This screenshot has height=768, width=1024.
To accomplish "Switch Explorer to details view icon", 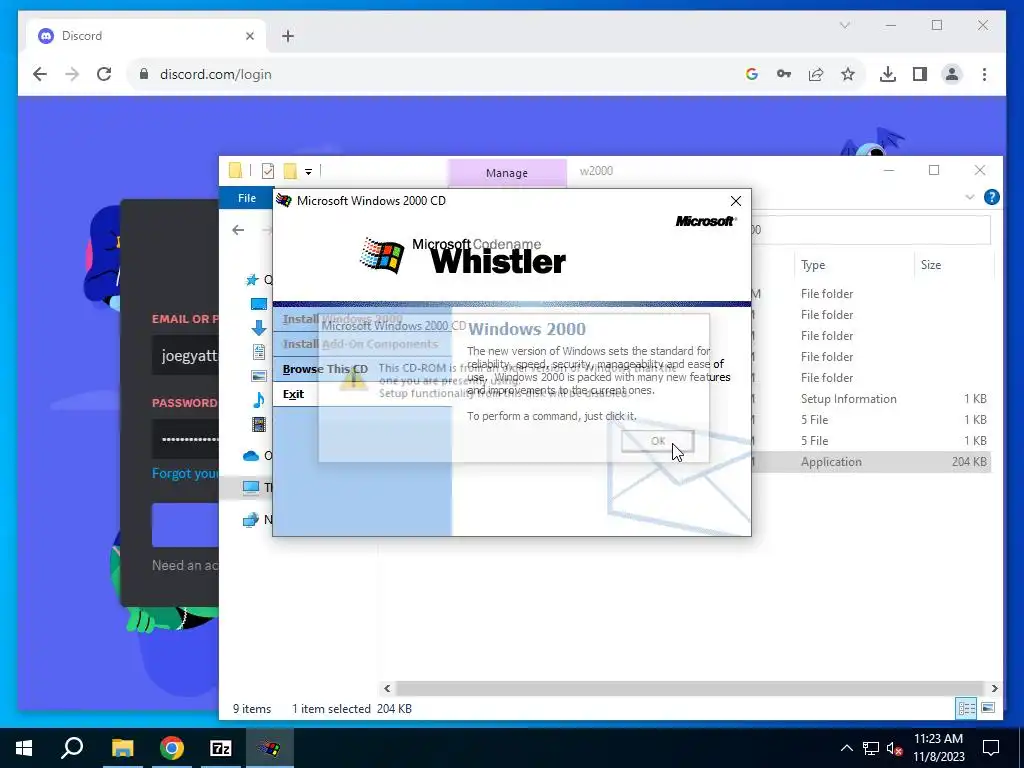I will [x=967, y=708].
